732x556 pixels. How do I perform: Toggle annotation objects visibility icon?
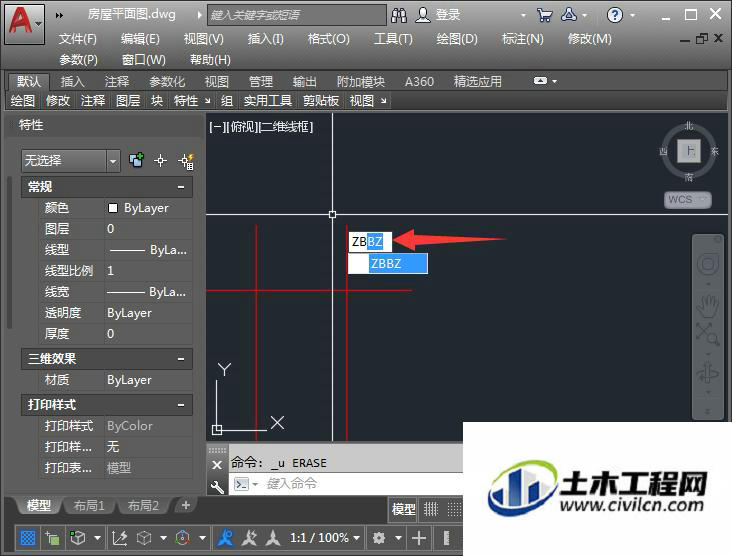(x=225, y=538)
